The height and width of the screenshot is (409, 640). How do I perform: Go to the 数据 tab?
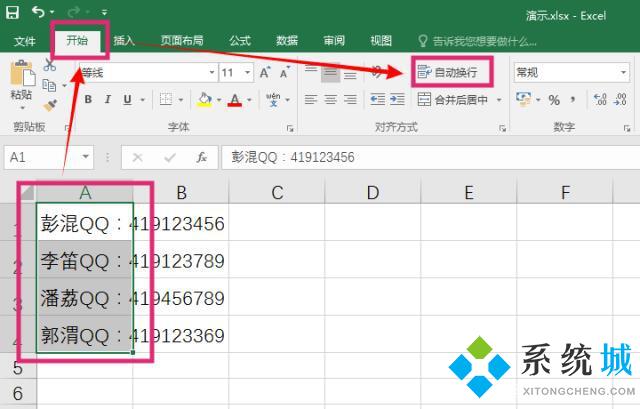point(287,40)
